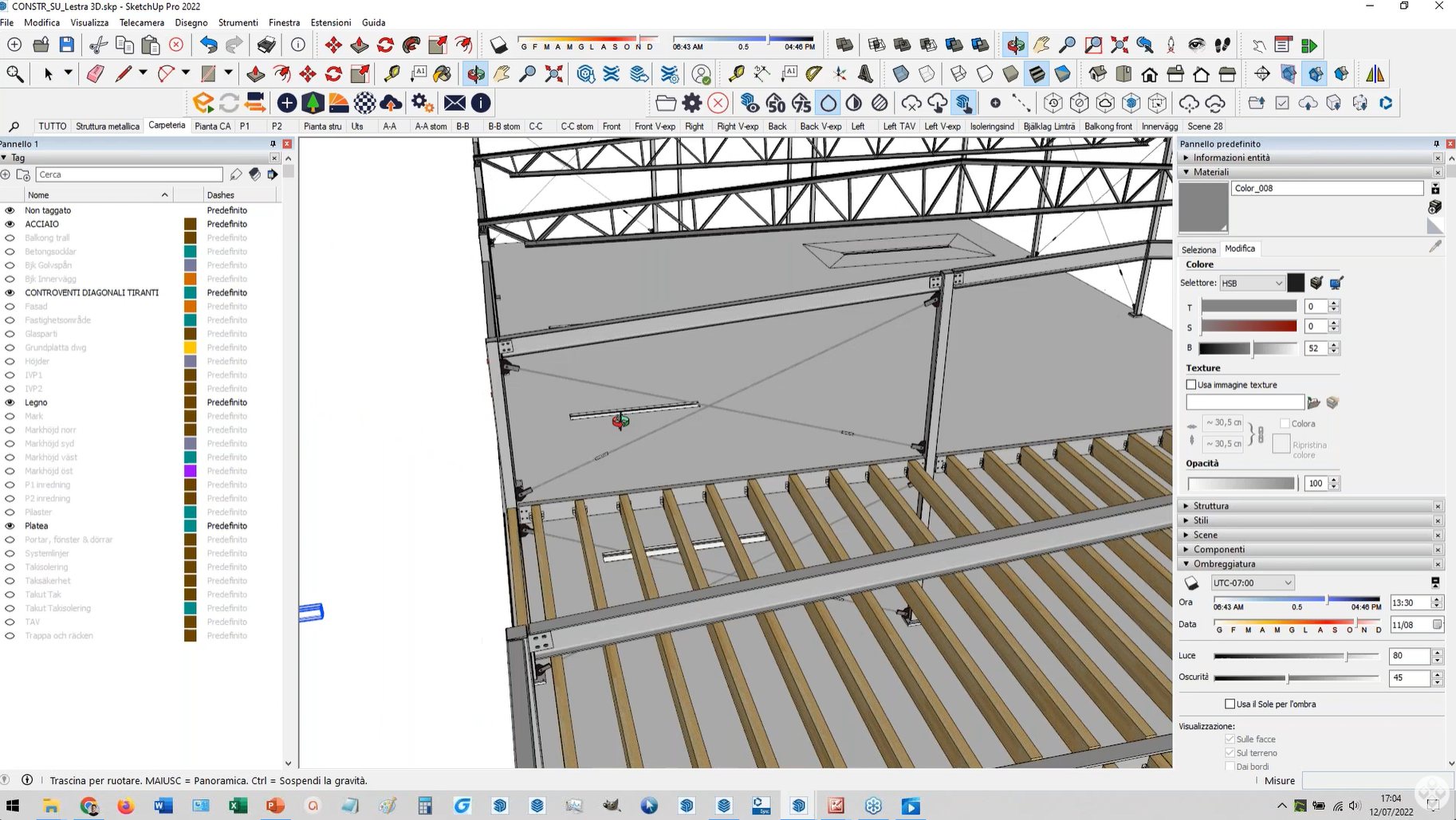Image resolution: width=1456 pixels, height=820 pixels.
Task: Activate the Orbit tool in toolbar
Action: [x=476, y=74]
